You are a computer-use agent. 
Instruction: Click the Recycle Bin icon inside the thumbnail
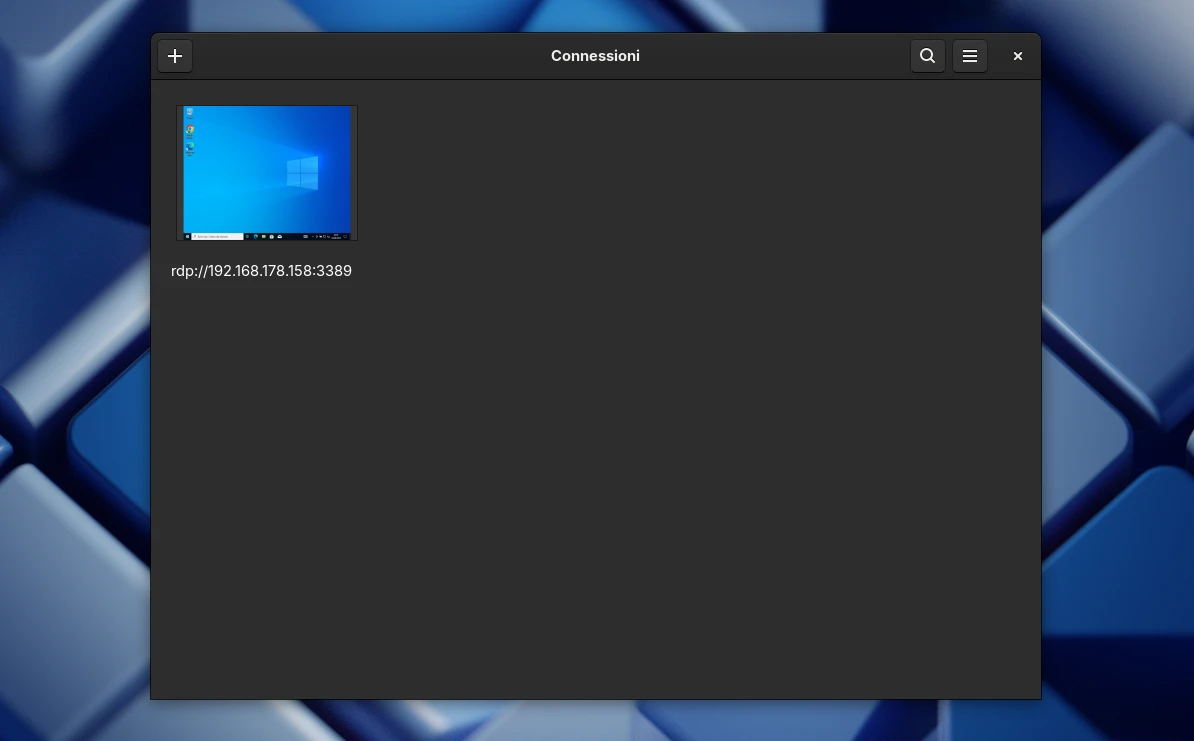pos(190,113)
